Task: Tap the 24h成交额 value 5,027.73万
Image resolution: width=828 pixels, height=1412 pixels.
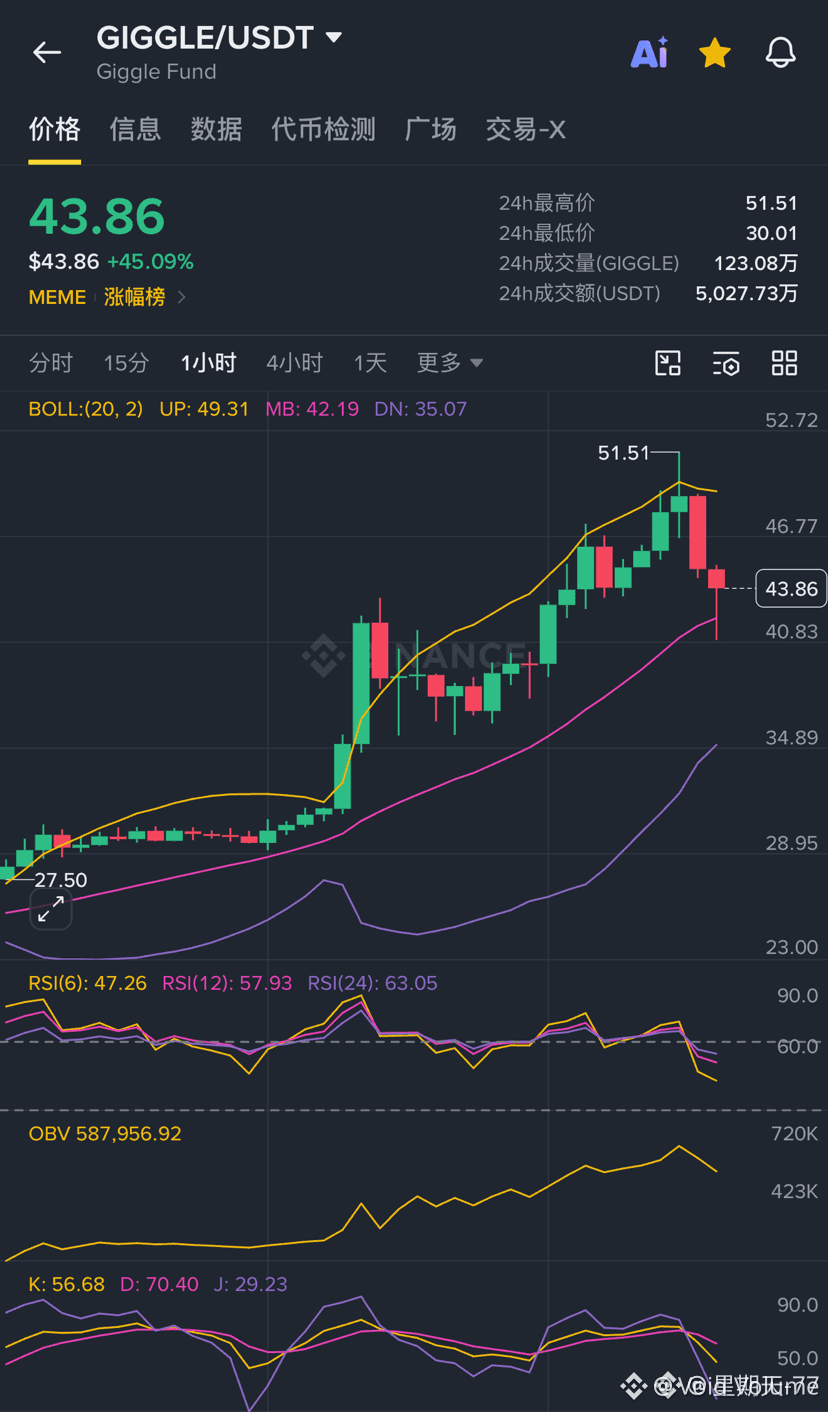Action: tap(746, 293)
